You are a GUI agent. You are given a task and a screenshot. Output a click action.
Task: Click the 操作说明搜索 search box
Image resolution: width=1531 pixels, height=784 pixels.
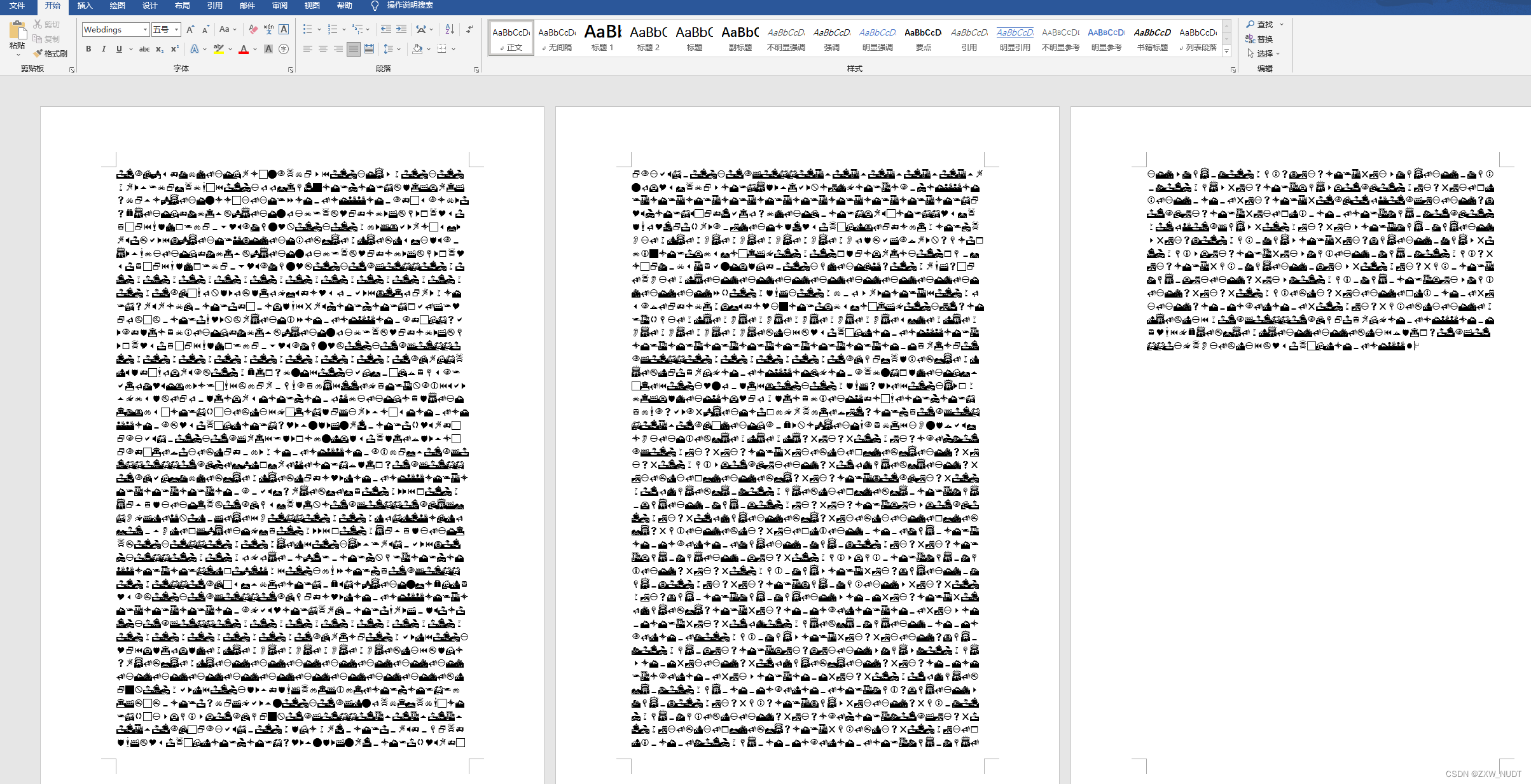410,6
